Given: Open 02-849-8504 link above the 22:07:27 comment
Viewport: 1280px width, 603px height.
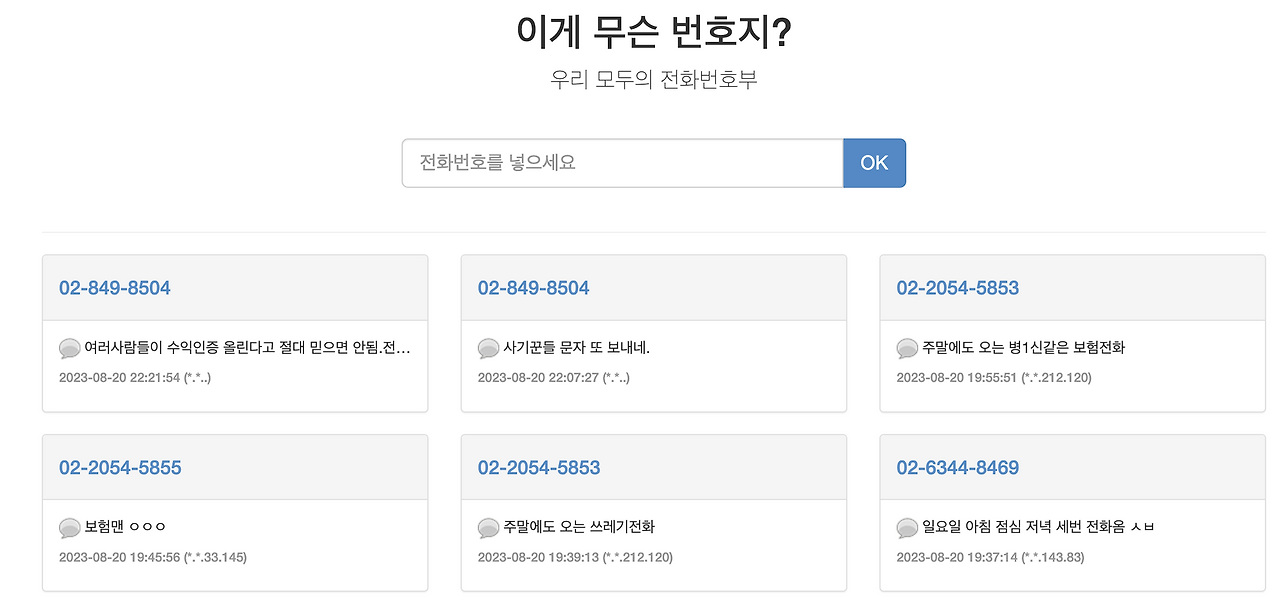Looking at the screenshot, I should (534, 288).
